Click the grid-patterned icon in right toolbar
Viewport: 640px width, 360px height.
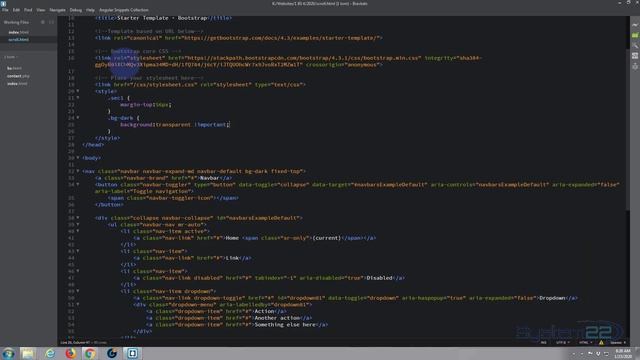point(635,56)
